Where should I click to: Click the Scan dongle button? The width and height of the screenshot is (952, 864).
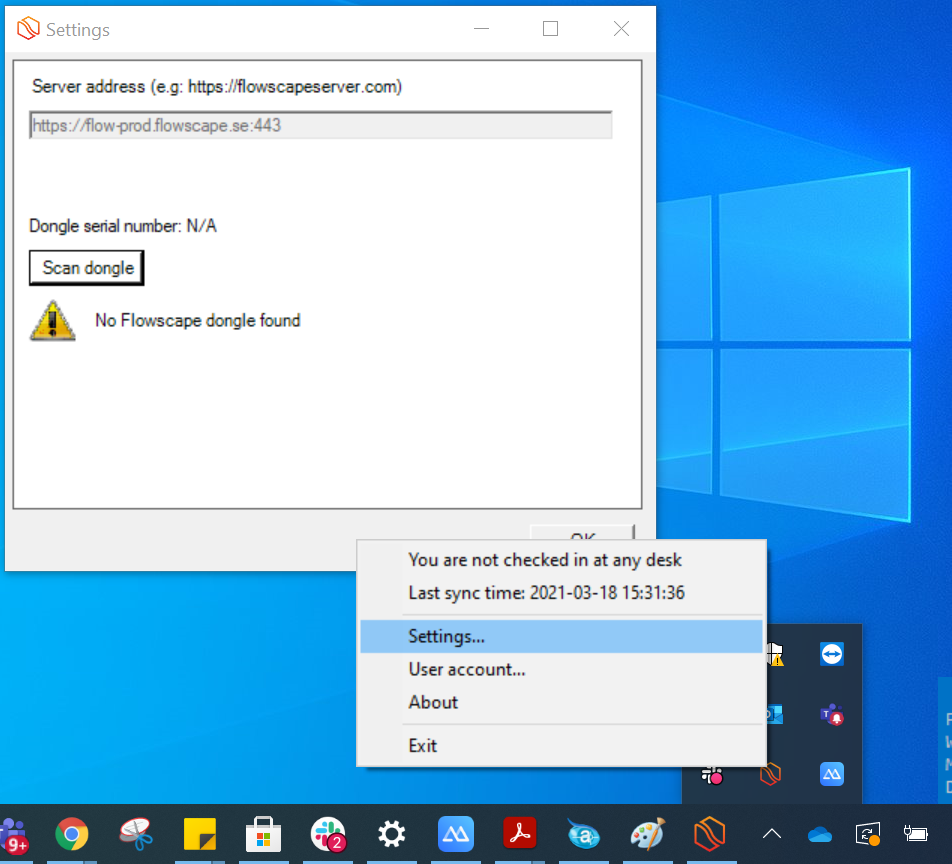87,268
